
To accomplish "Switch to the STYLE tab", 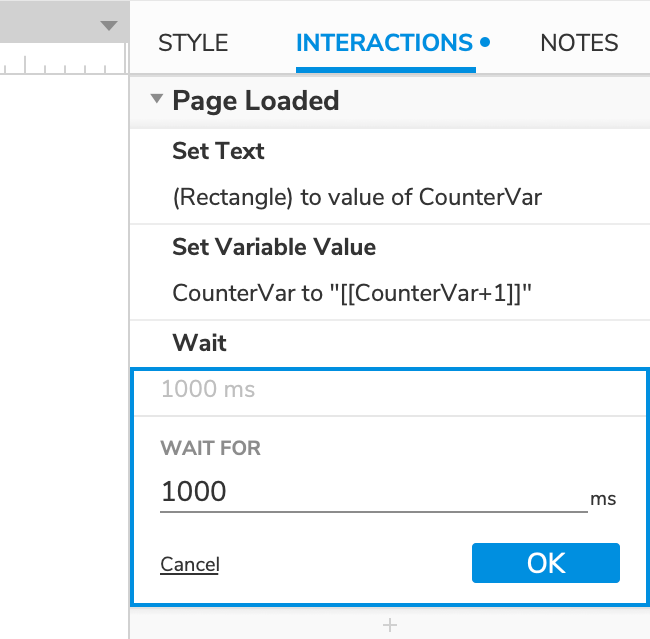I will tap(193, 43).
